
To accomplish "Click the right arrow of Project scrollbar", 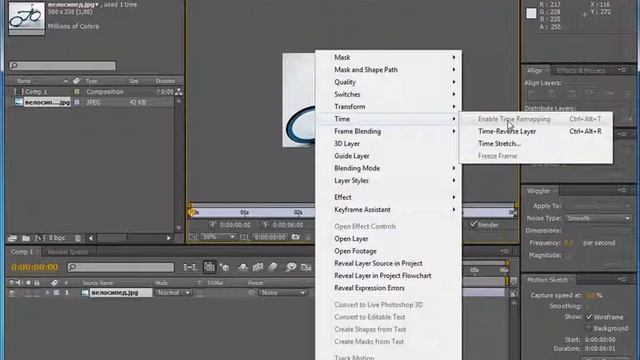I will pos(169,238).
